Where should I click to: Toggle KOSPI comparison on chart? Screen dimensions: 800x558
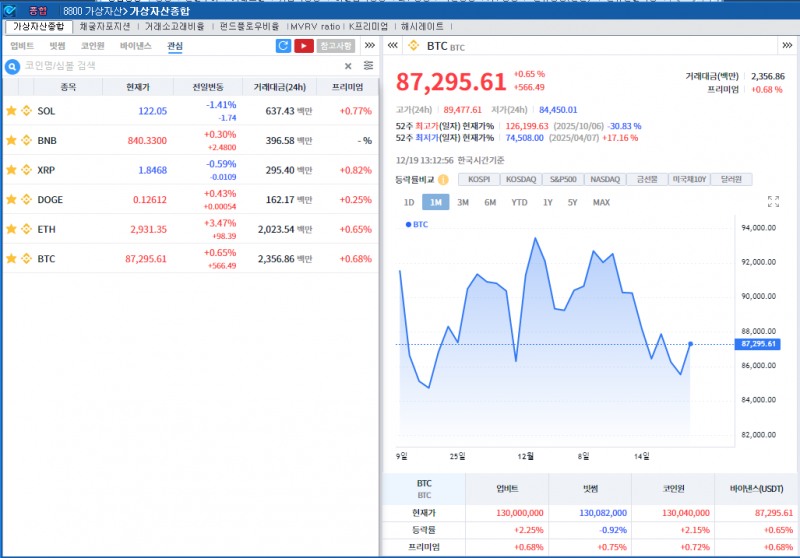coord(479,180)
